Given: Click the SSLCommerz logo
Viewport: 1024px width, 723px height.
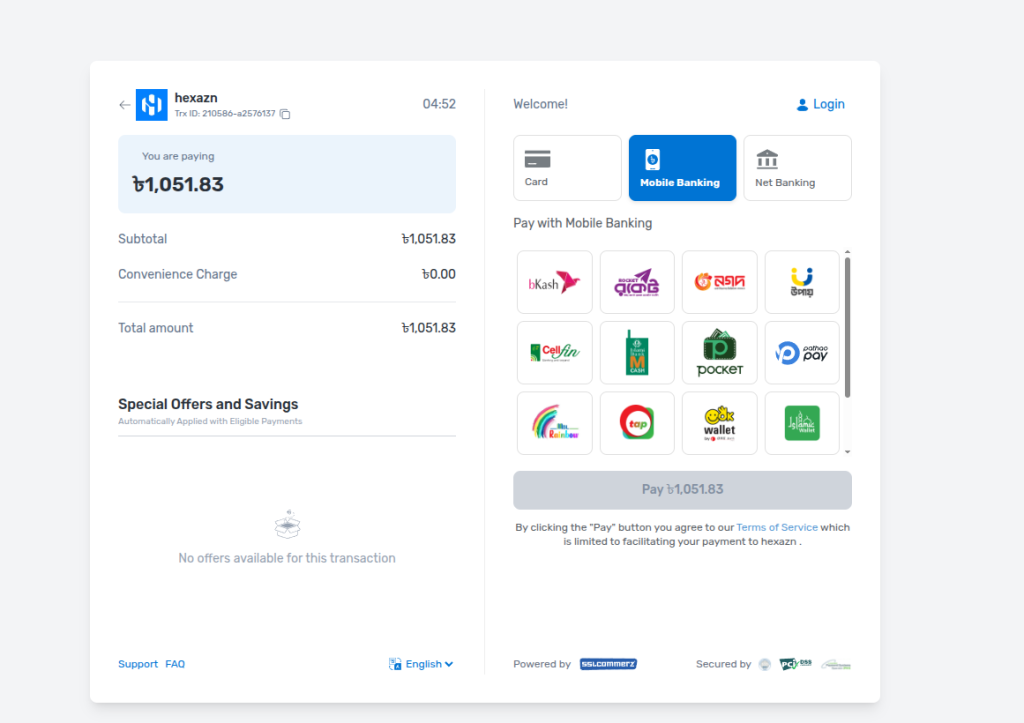Looking at the screenshot, I should (608, 664).
